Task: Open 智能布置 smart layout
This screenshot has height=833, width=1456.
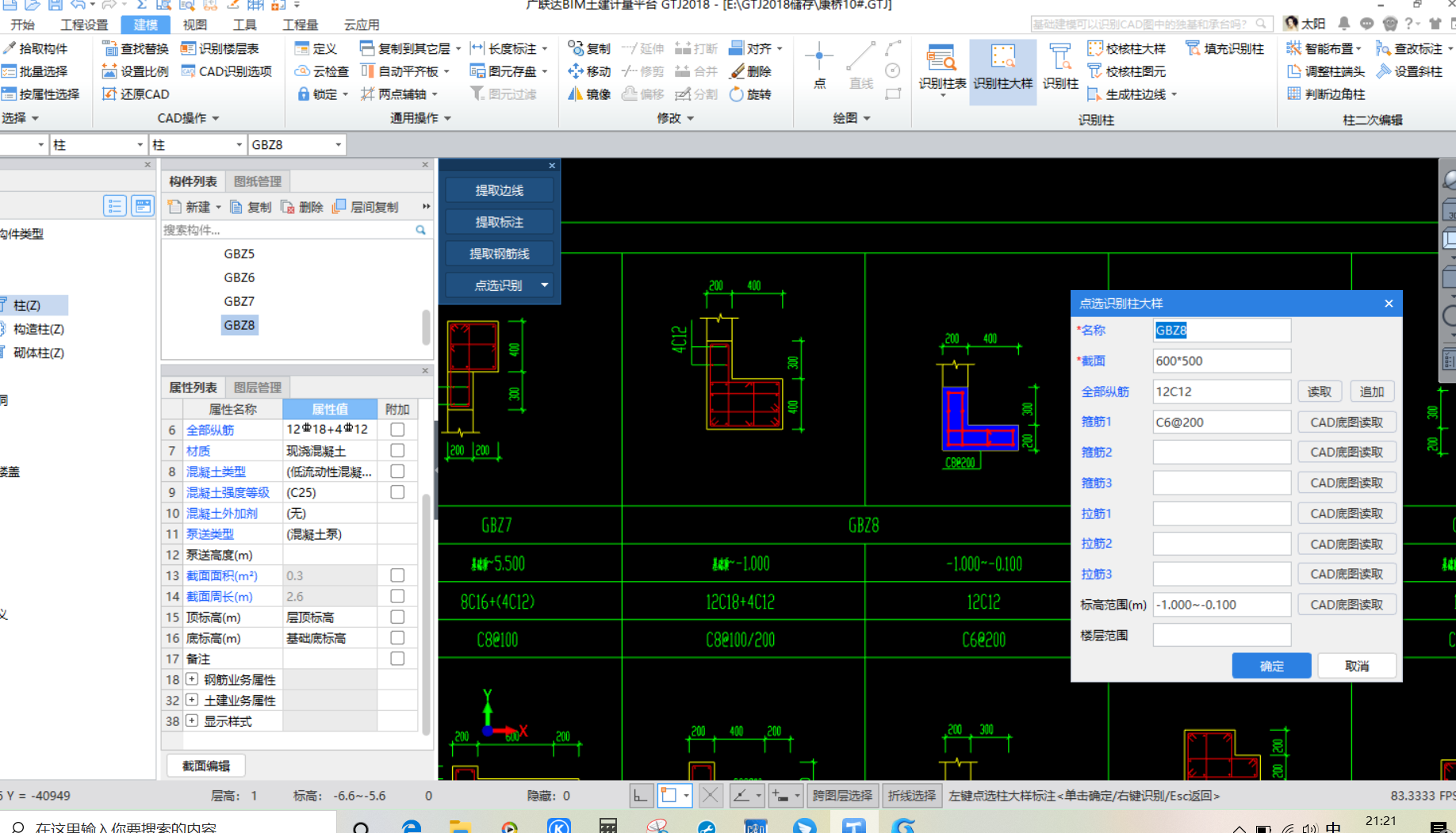Action: pos(1324,48)
